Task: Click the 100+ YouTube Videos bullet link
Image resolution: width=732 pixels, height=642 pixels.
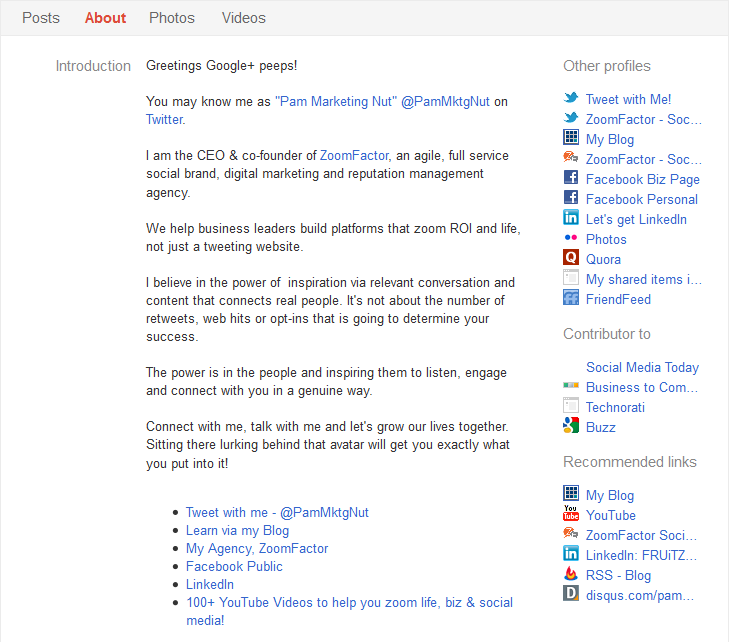Action: click(x=349, y=603)
